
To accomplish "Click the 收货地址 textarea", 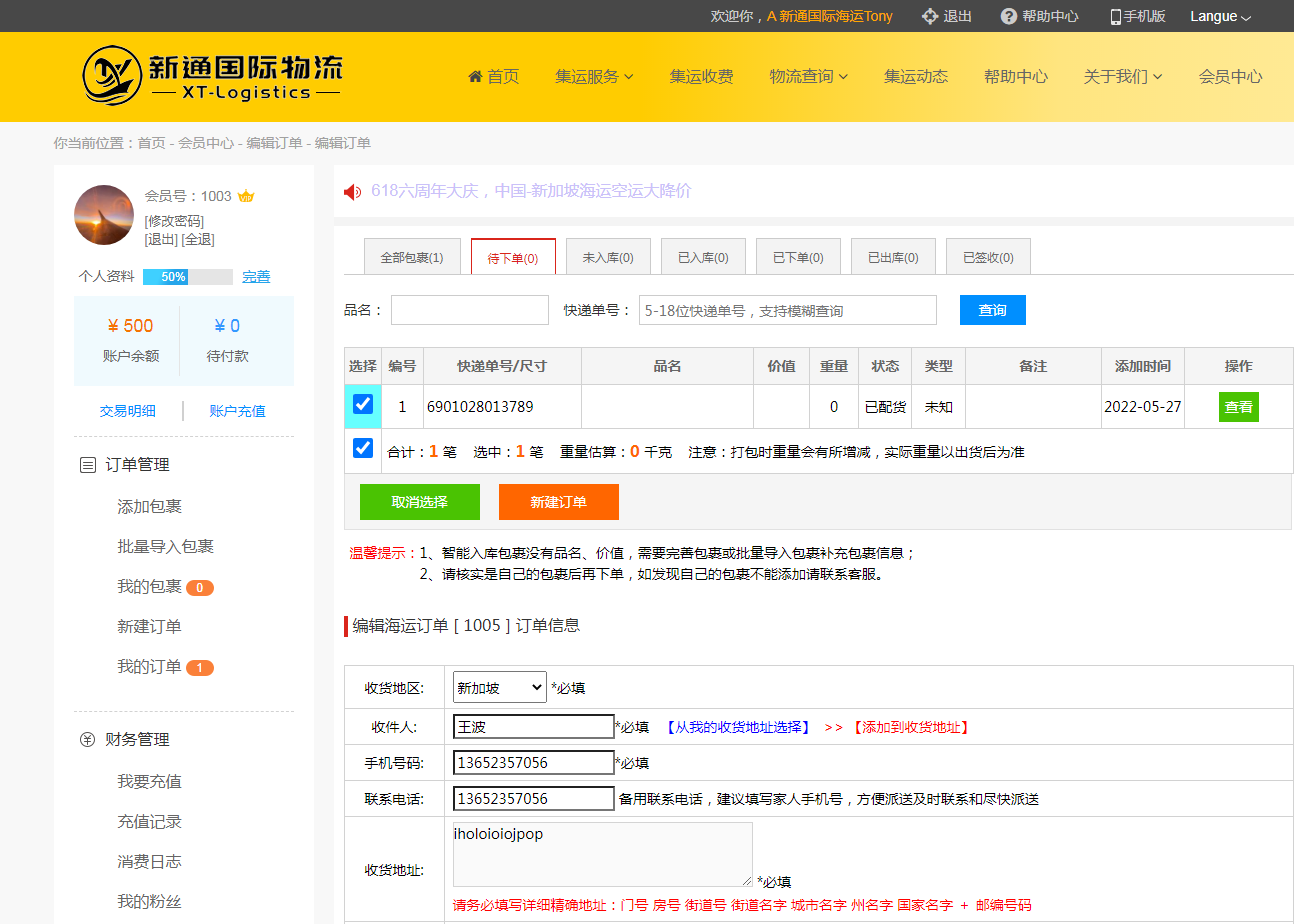I will 603,854.
